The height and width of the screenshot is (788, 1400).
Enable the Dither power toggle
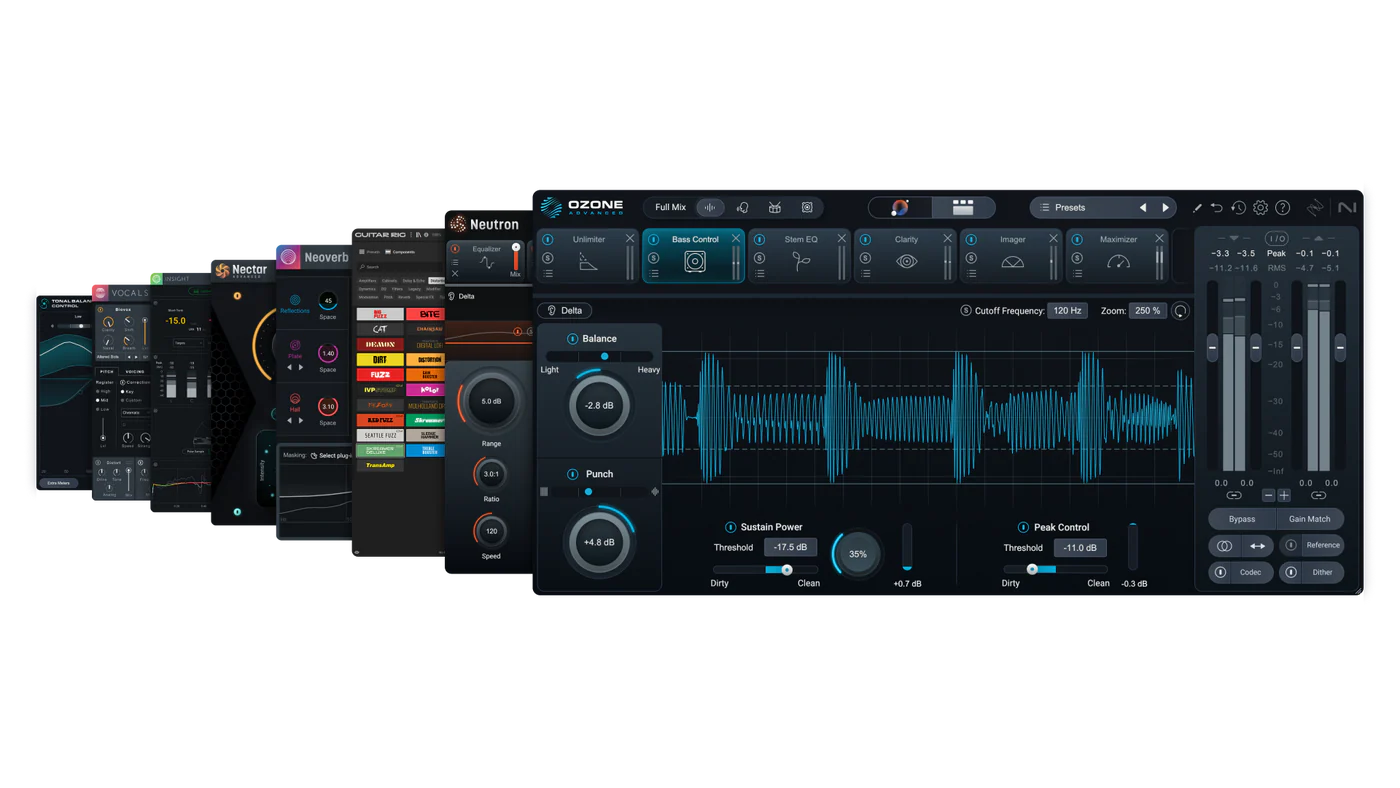coord(1291,573)
